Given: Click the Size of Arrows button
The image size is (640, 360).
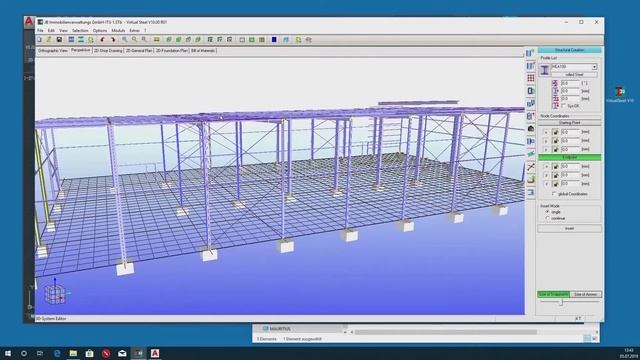Looking at the screenshot, I should 586,294.
